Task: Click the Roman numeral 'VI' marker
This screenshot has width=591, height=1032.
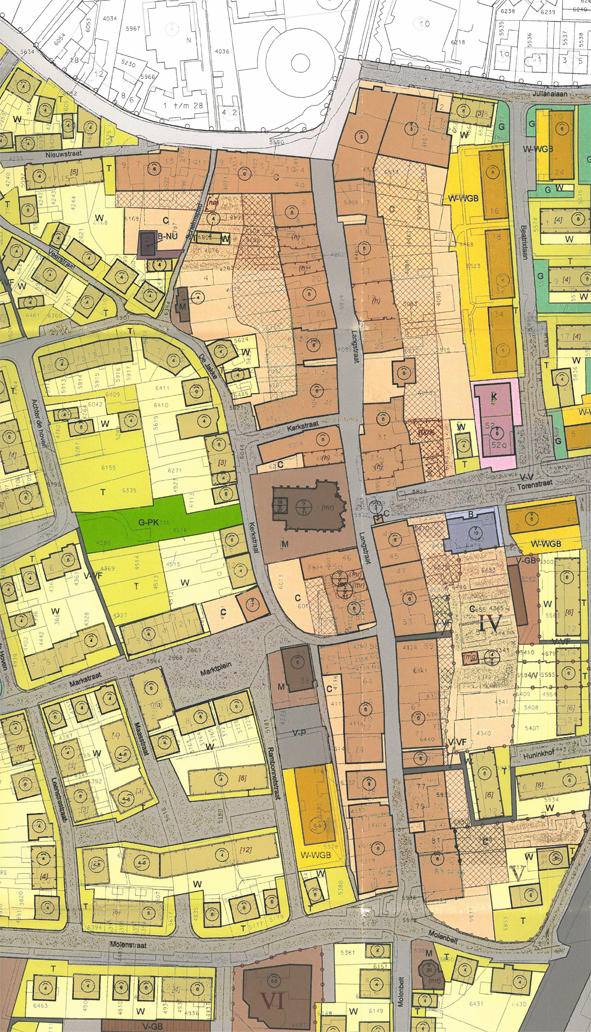Action: pos(272,1002)
